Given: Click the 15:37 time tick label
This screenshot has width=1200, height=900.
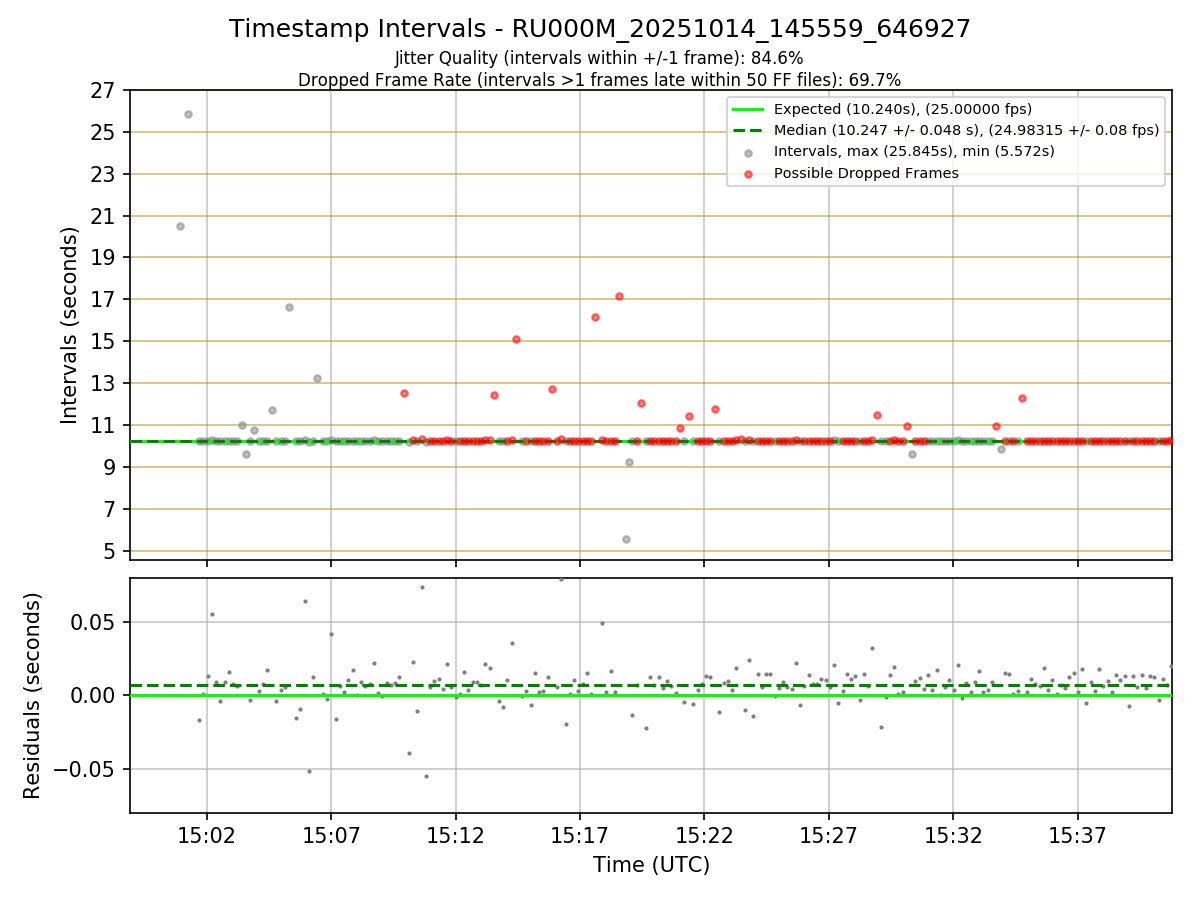Looking at the screenshot, I should (x=1078, y=834).
